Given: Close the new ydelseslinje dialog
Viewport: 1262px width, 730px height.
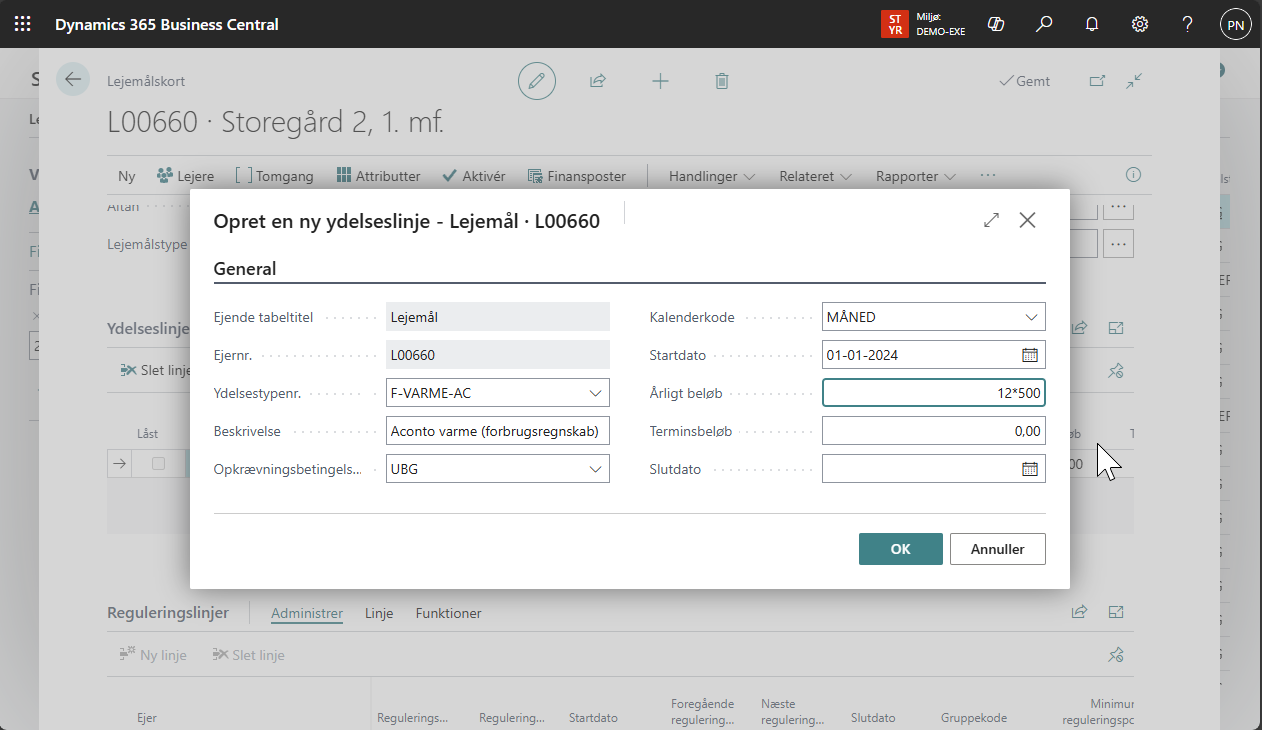Looking at the screenshot, I should click(x=1027, y=221).
